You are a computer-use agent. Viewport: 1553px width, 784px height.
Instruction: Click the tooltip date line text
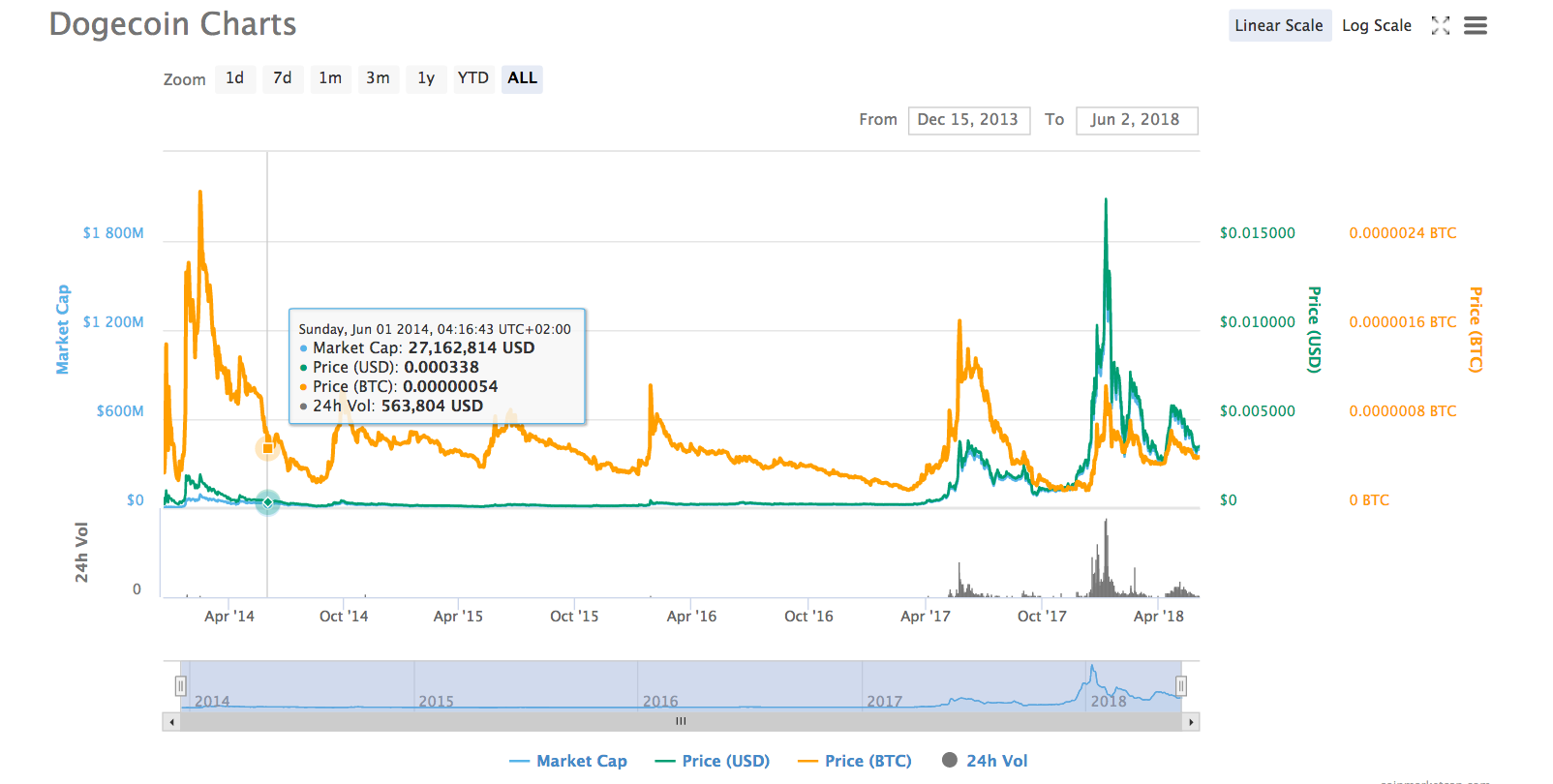(435, 330)
